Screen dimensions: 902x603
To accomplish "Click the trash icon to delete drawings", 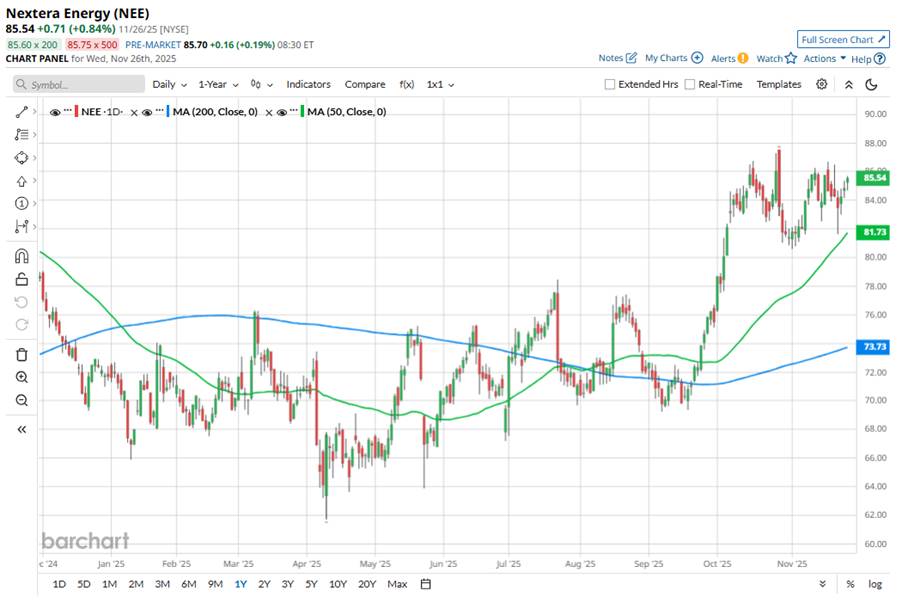I will click(x=21, y=354).
